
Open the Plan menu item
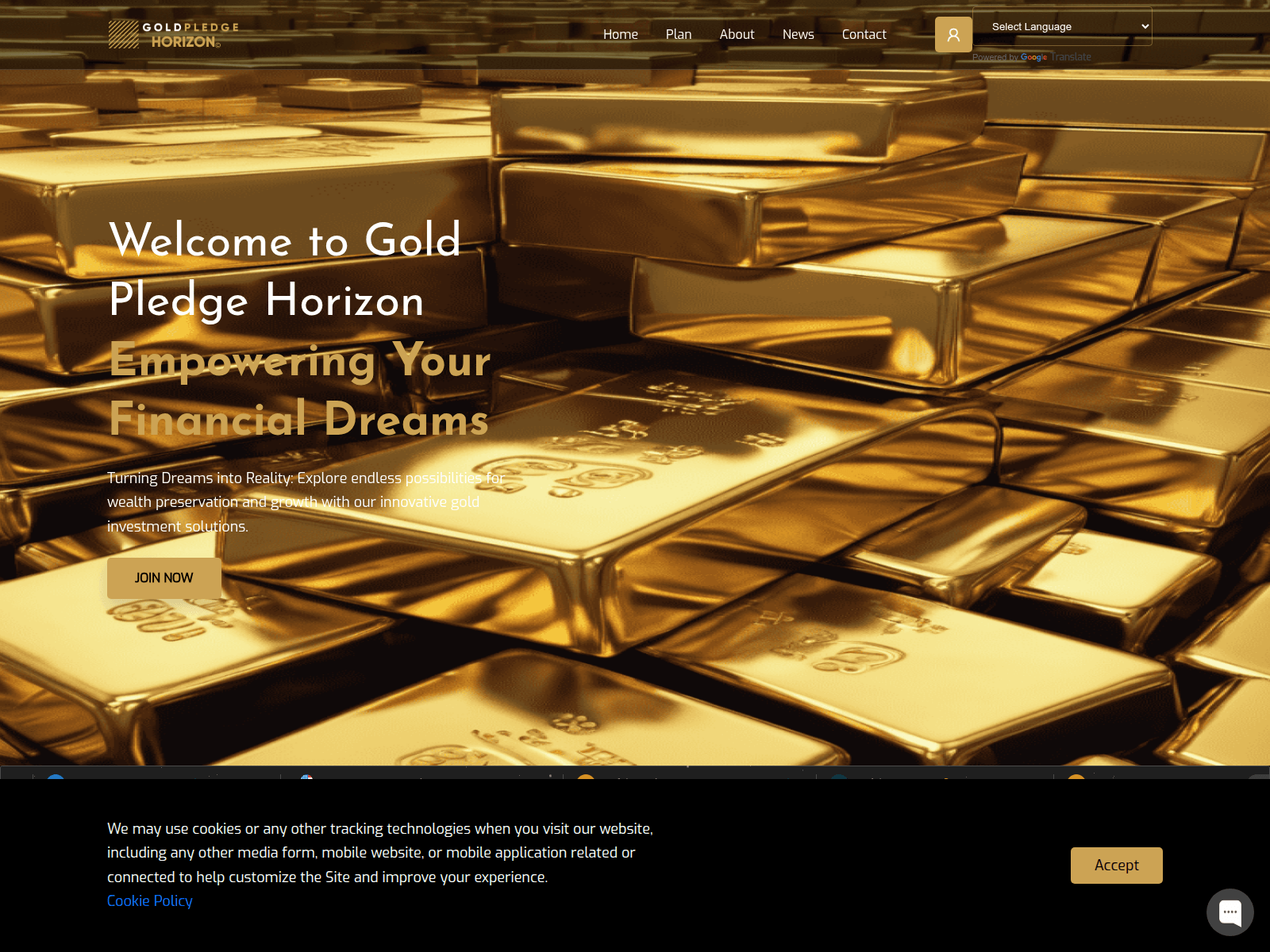point(679,34)
